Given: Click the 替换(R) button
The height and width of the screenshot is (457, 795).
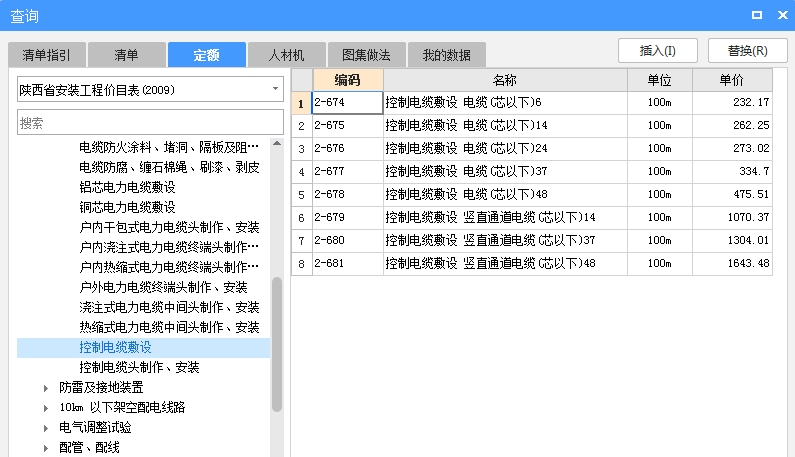Looking at the screenshot, I should click(x=747, y=51).
